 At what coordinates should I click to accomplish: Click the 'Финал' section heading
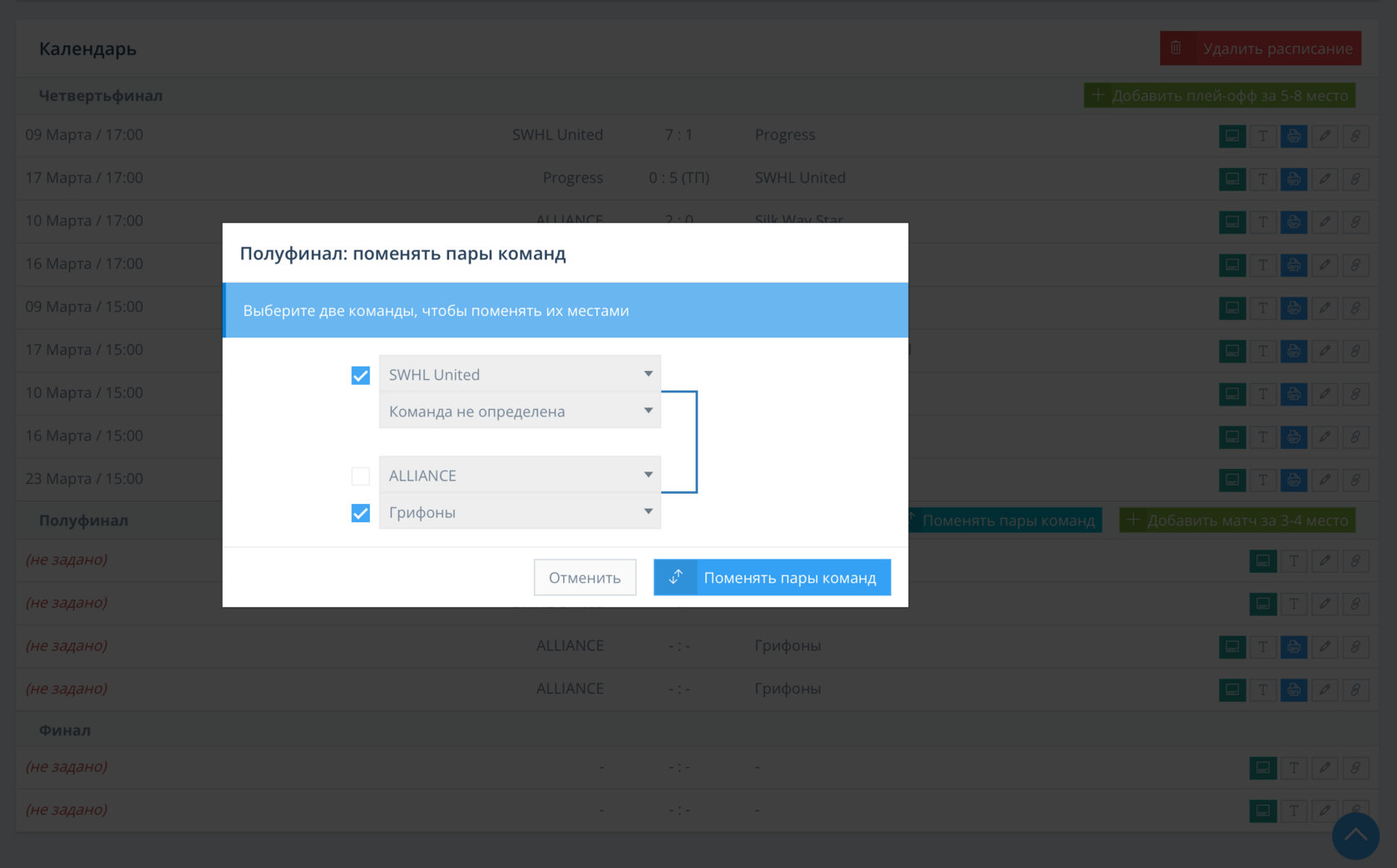click(65, 730)
